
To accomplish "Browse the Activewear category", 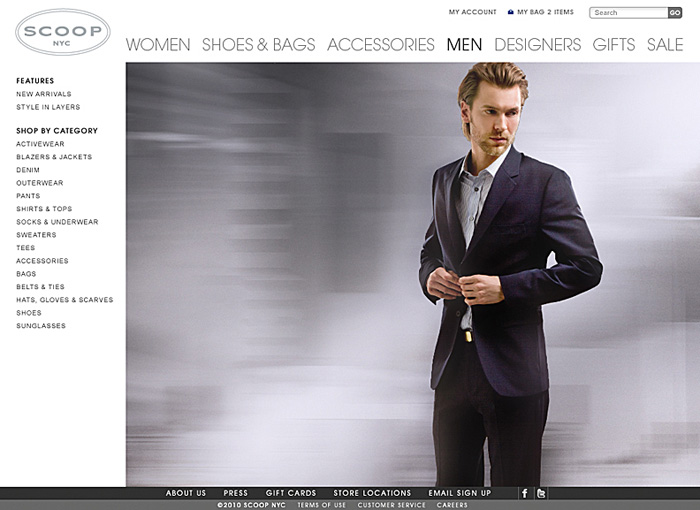I will 40,144.
